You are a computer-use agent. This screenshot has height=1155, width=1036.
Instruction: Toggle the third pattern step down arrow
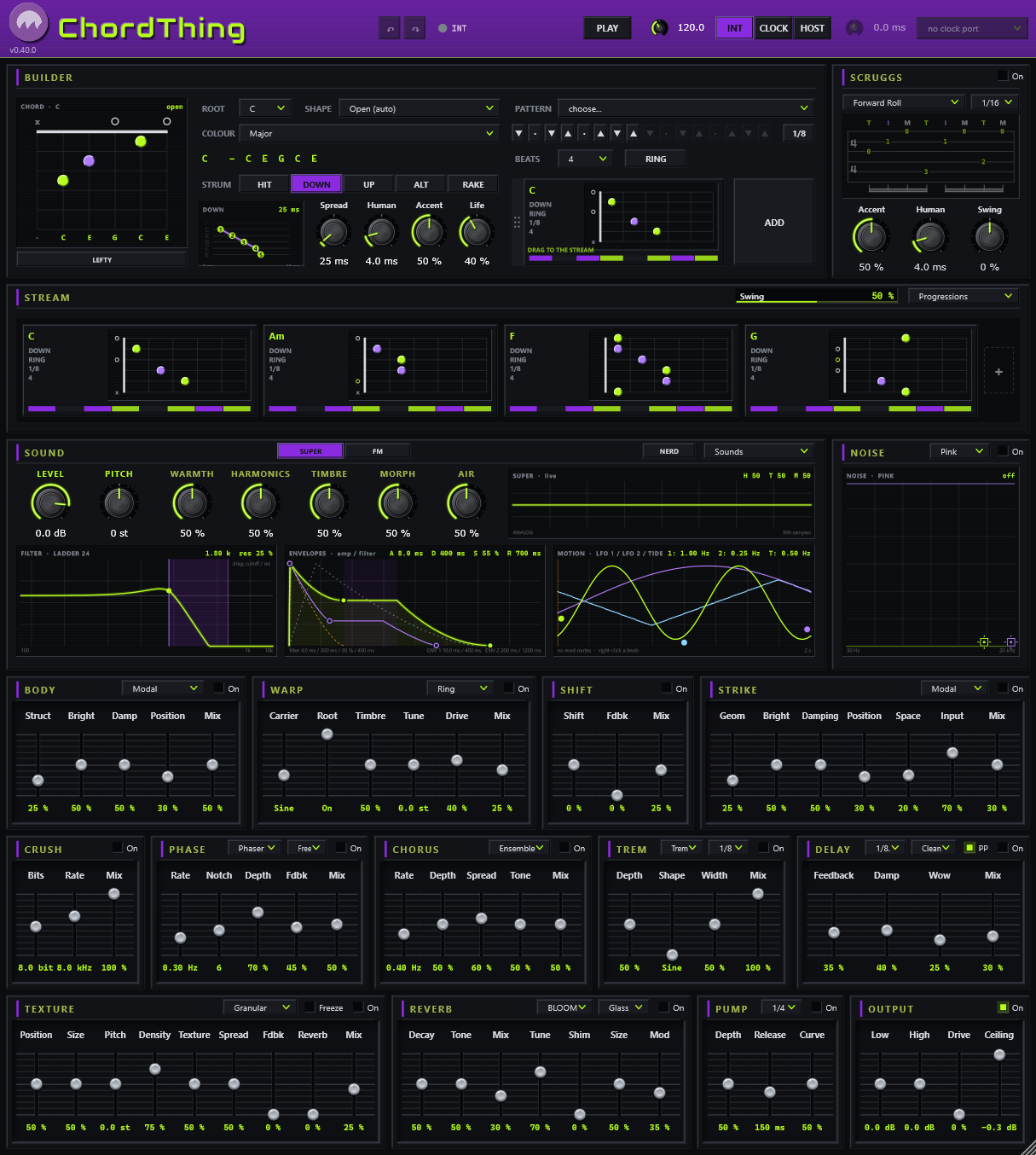[552, 134]
